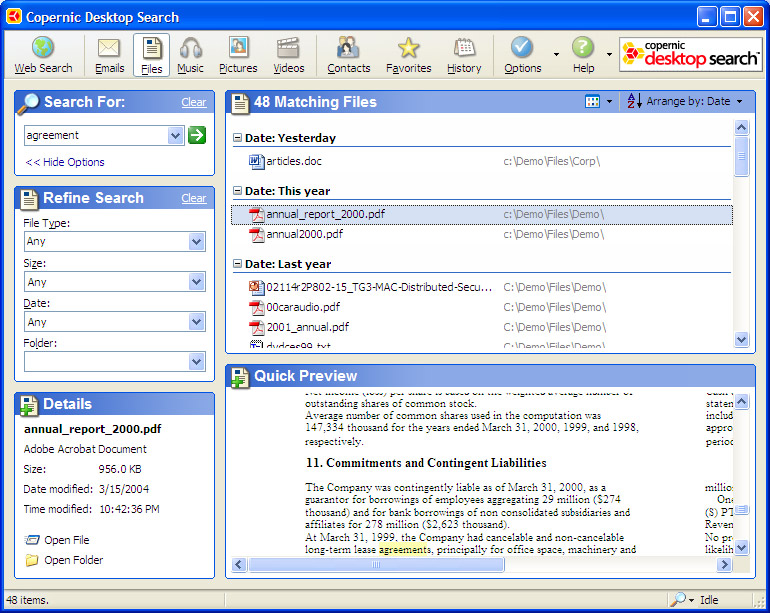Click the articles.doc Word icon

[256, 161]
